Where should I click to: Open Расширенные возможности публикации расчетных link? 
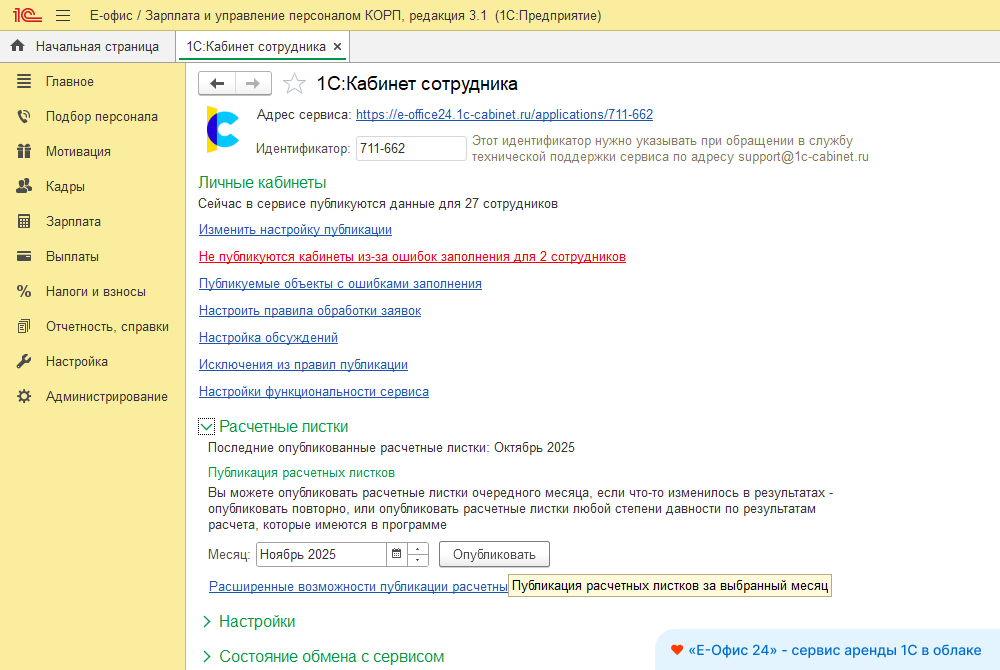358,586
